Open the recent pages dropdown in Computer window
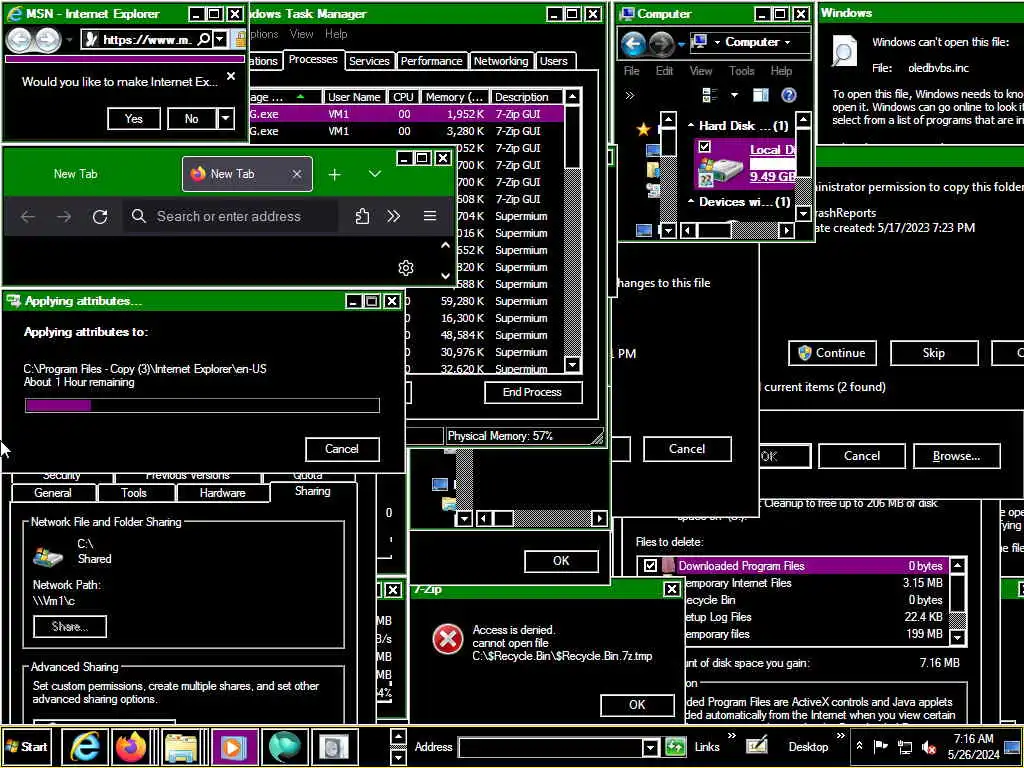The image size is (1024, 768). [x=681, y=43]
